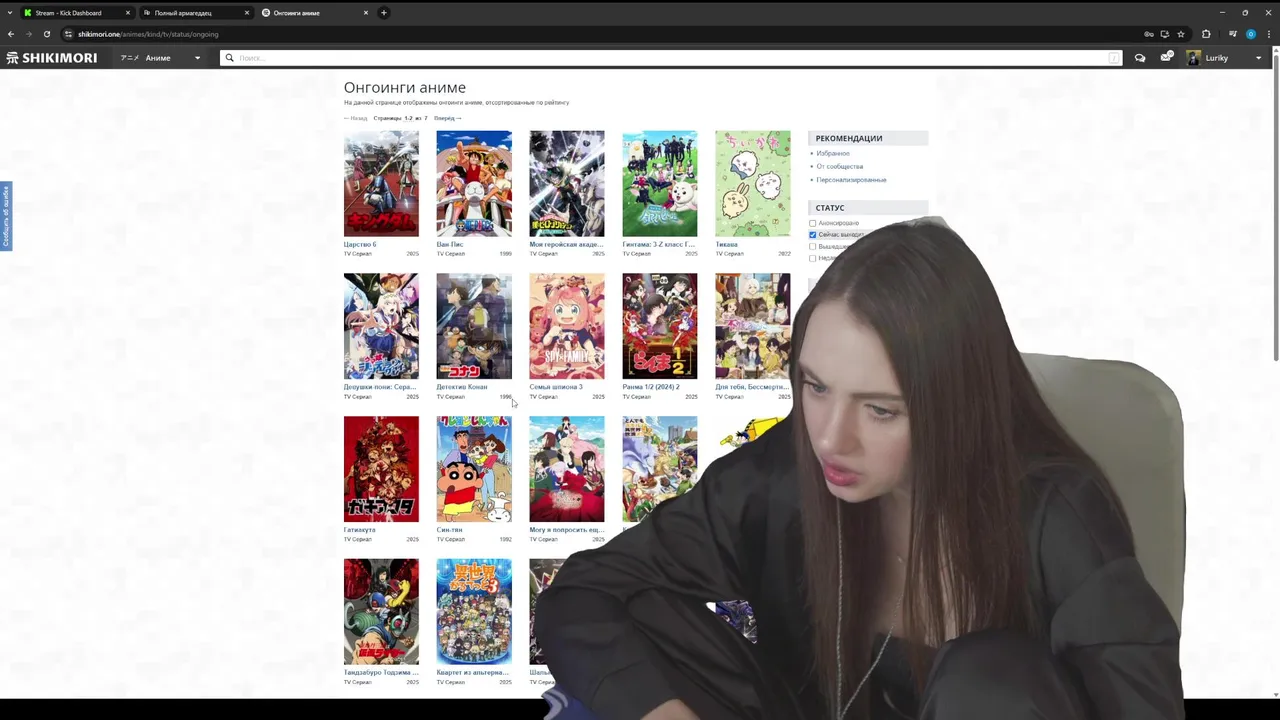Open the Могу я попросить ещё poster
The image size is (1280, 720).
pos(567,469)
